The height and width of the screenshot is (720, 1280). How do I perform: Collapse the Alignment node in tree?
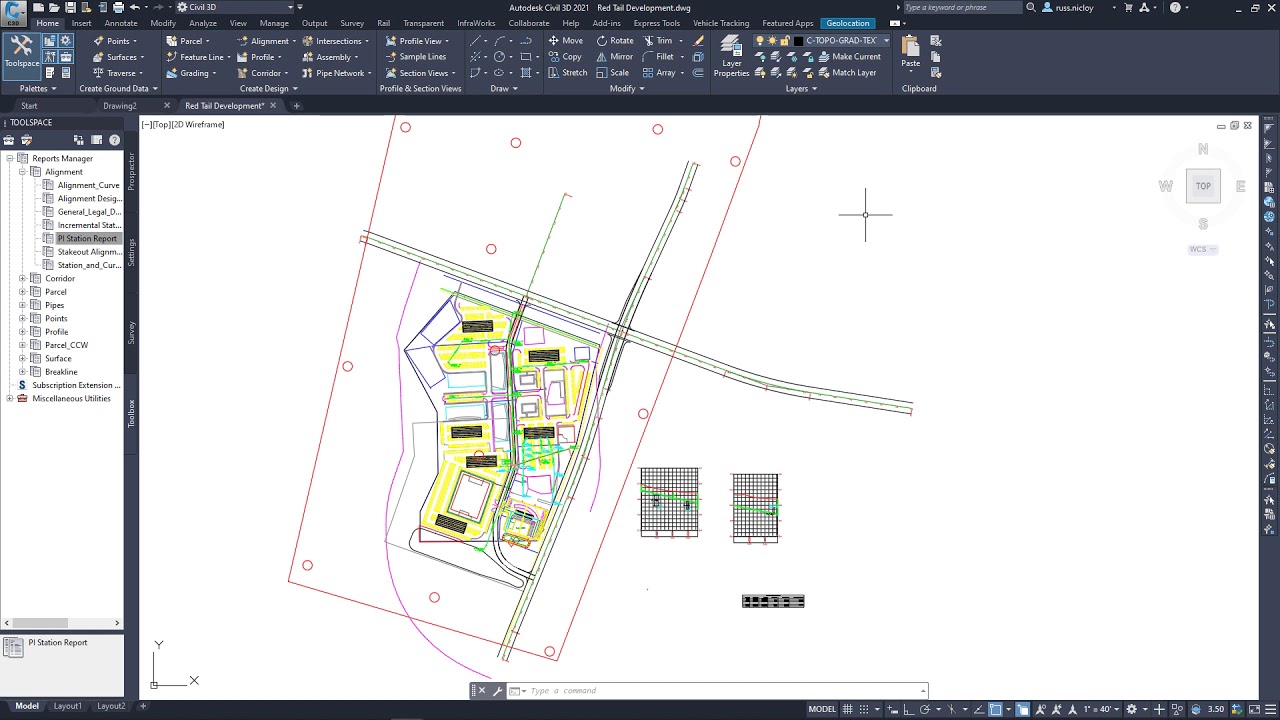coord(22,172)
